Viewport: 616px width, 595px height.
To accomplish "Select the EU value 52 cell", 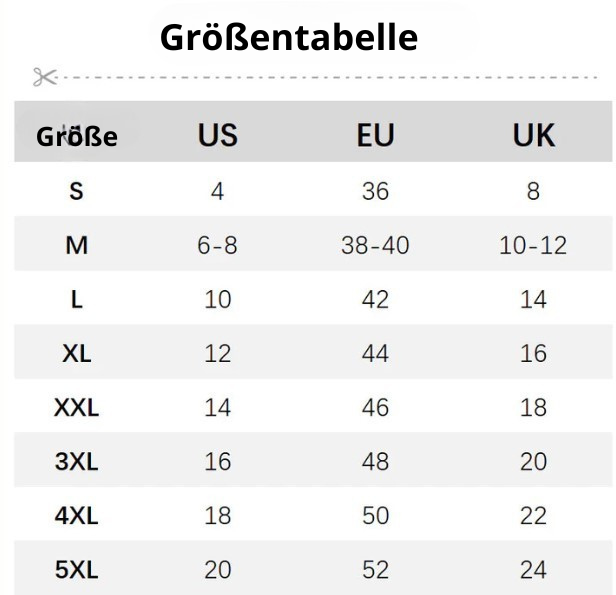I will (x=375, y=570).
